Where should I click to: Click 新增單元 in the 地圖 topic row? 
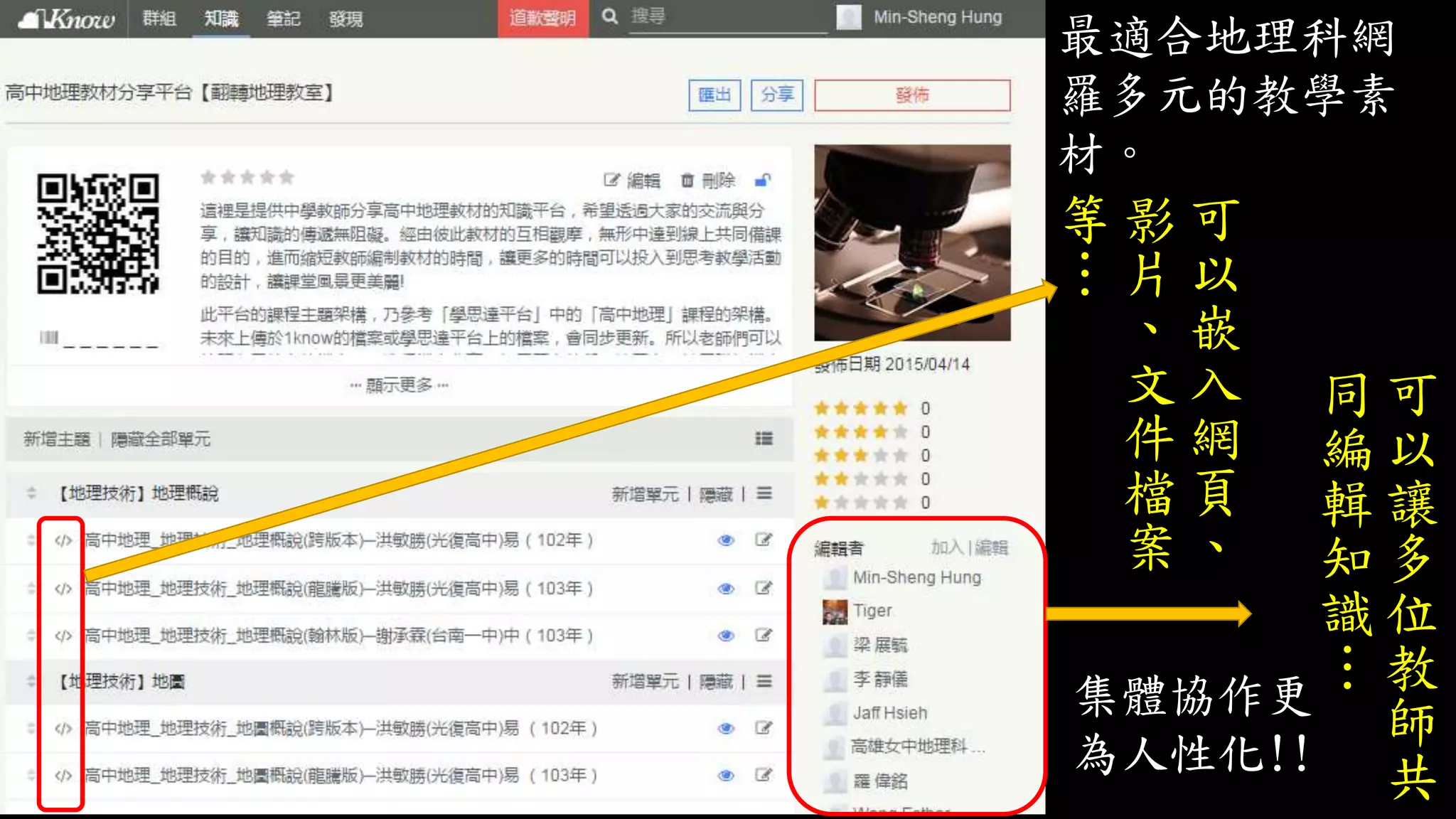646,682
